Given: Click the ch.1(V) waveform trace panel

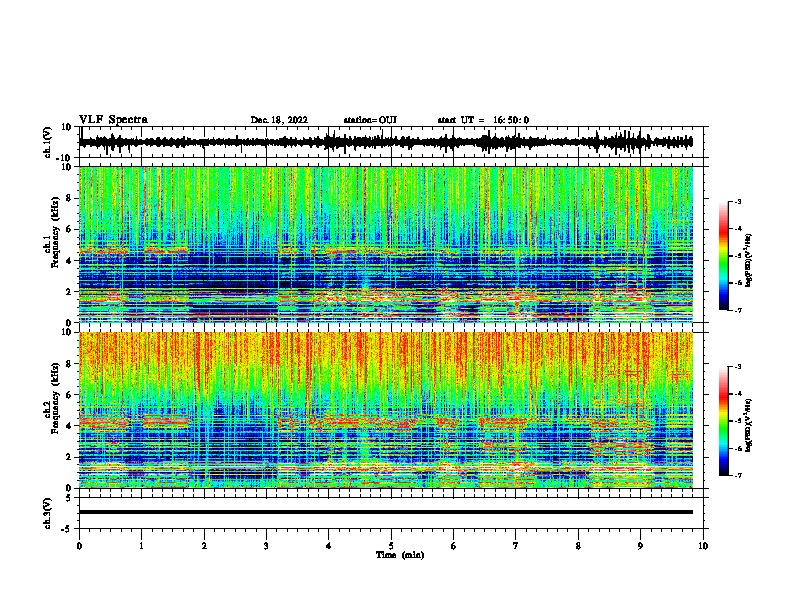Looking at the screenshot, I should [393, 142].
